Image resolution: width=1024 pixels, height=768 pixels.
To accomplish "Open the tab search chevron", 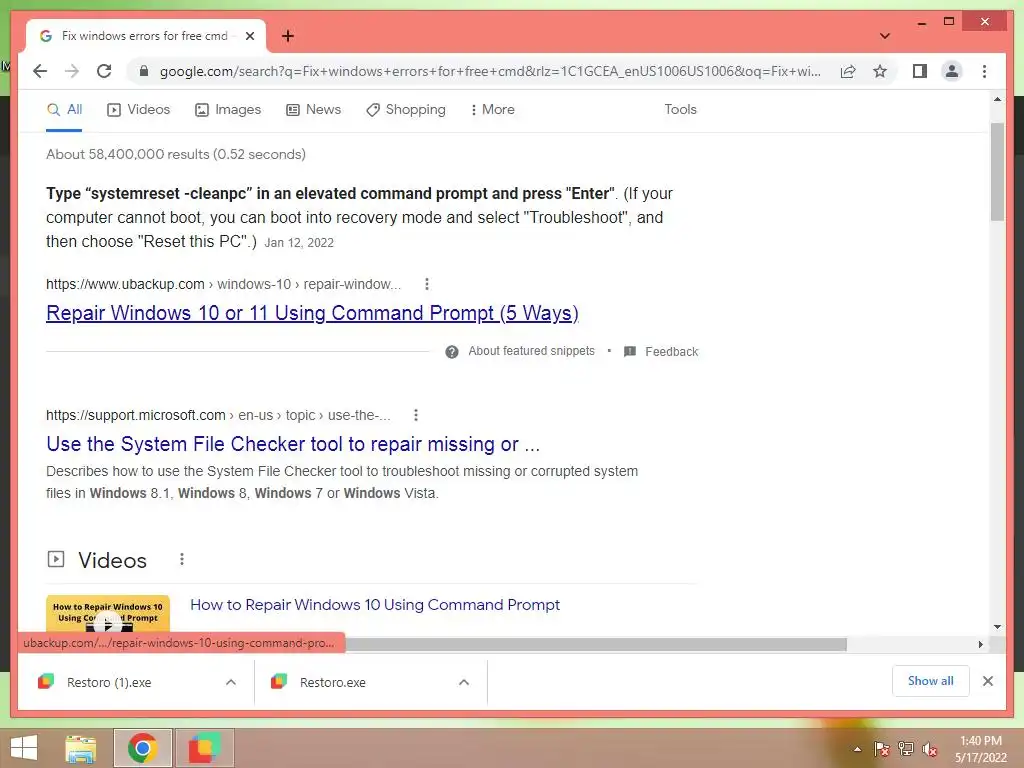I will coord(884,36).
